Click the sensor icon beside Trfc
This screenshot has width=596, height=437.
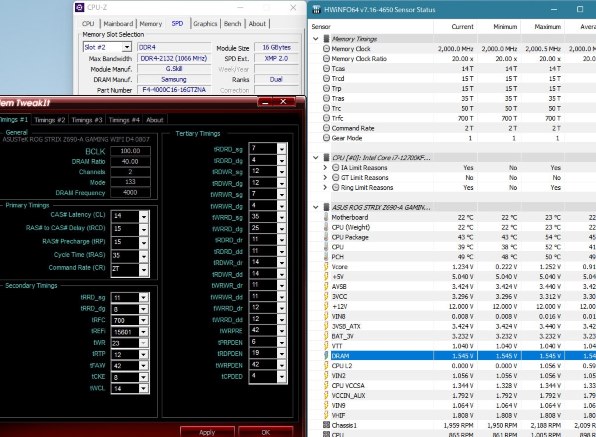click(326, 118)
